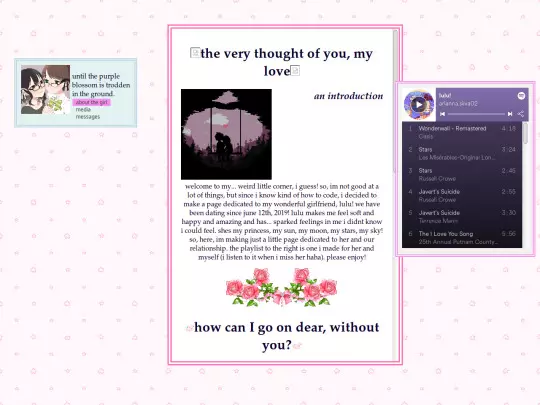Screen dimensions: 540x405
Task: Open the 'about the girl' navigation link
Action: (x=92, y=102)
